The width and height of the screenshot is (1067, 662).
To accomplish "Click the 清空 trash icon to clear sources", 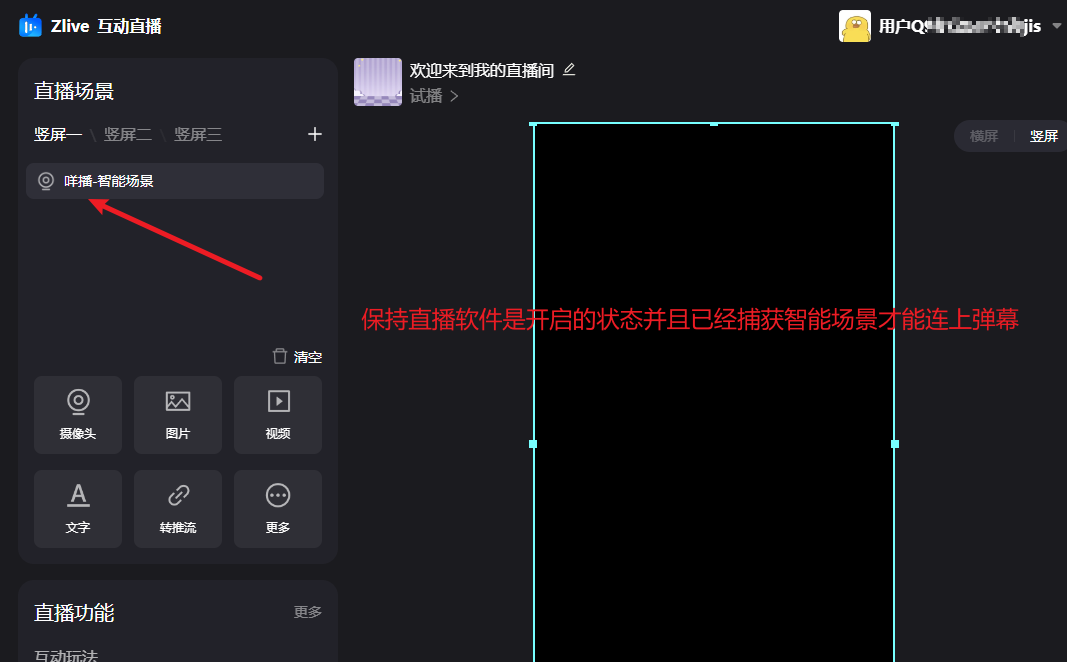I will click(x=281, y=355).
